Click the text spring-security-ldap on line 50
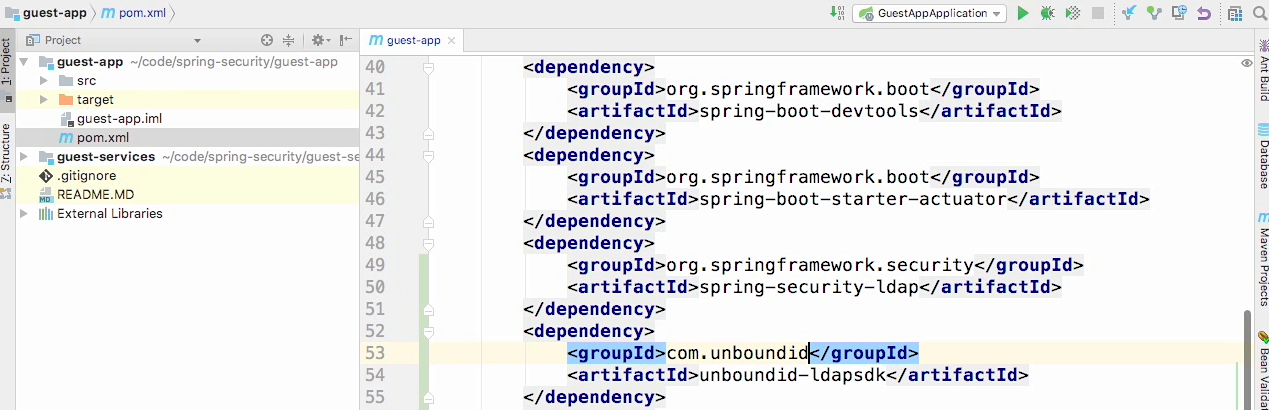 point(809,287)
